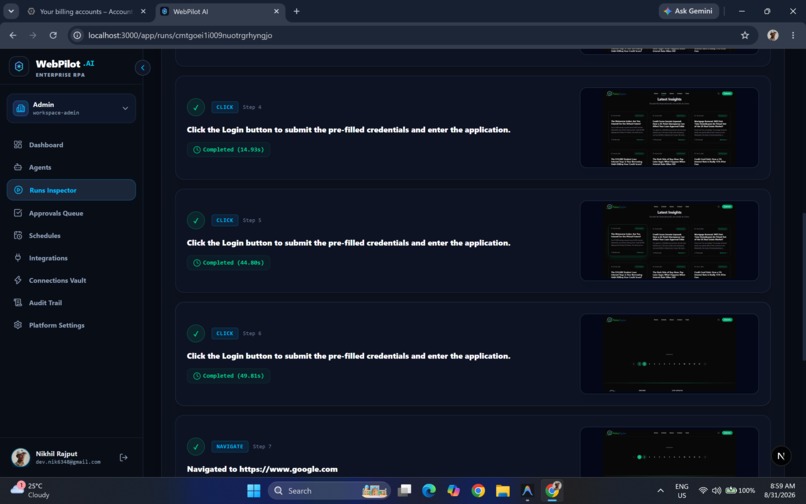The image size is (806, 504).
Task: Click the Completed (44.80s) status
Action: [x=228, y=263]
